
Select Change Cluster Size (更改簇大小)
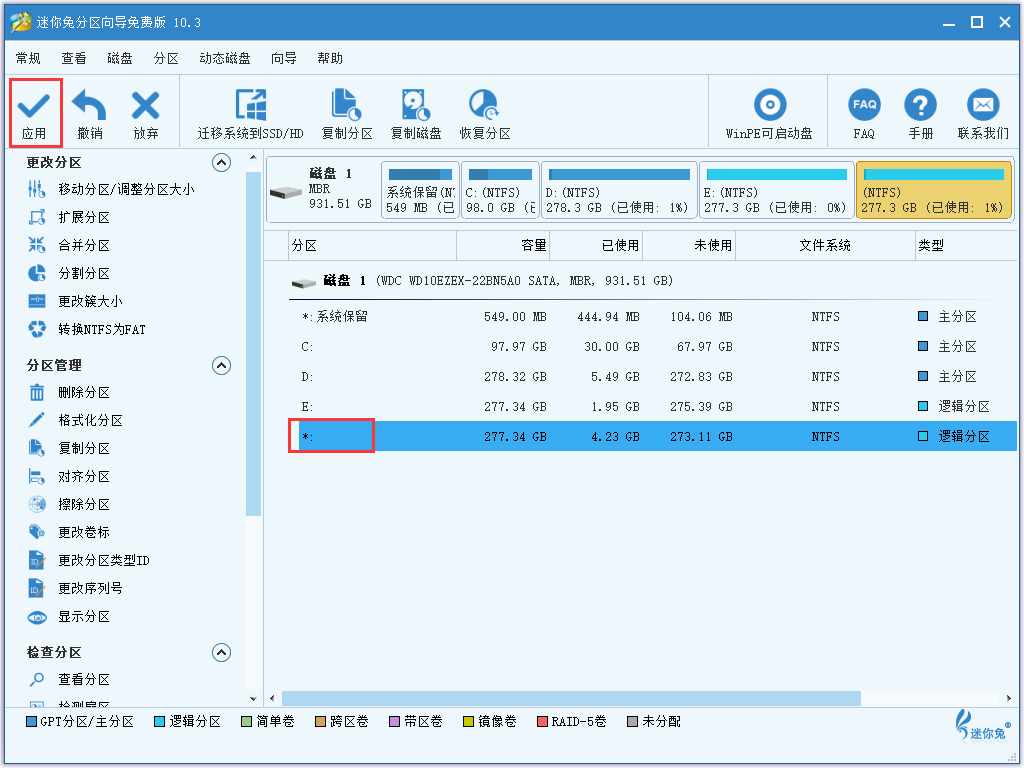point(75,302)
